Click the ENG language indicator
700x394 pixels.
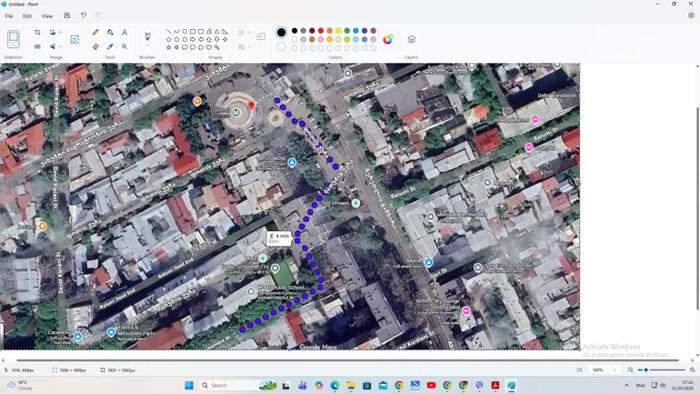[640, 386]
